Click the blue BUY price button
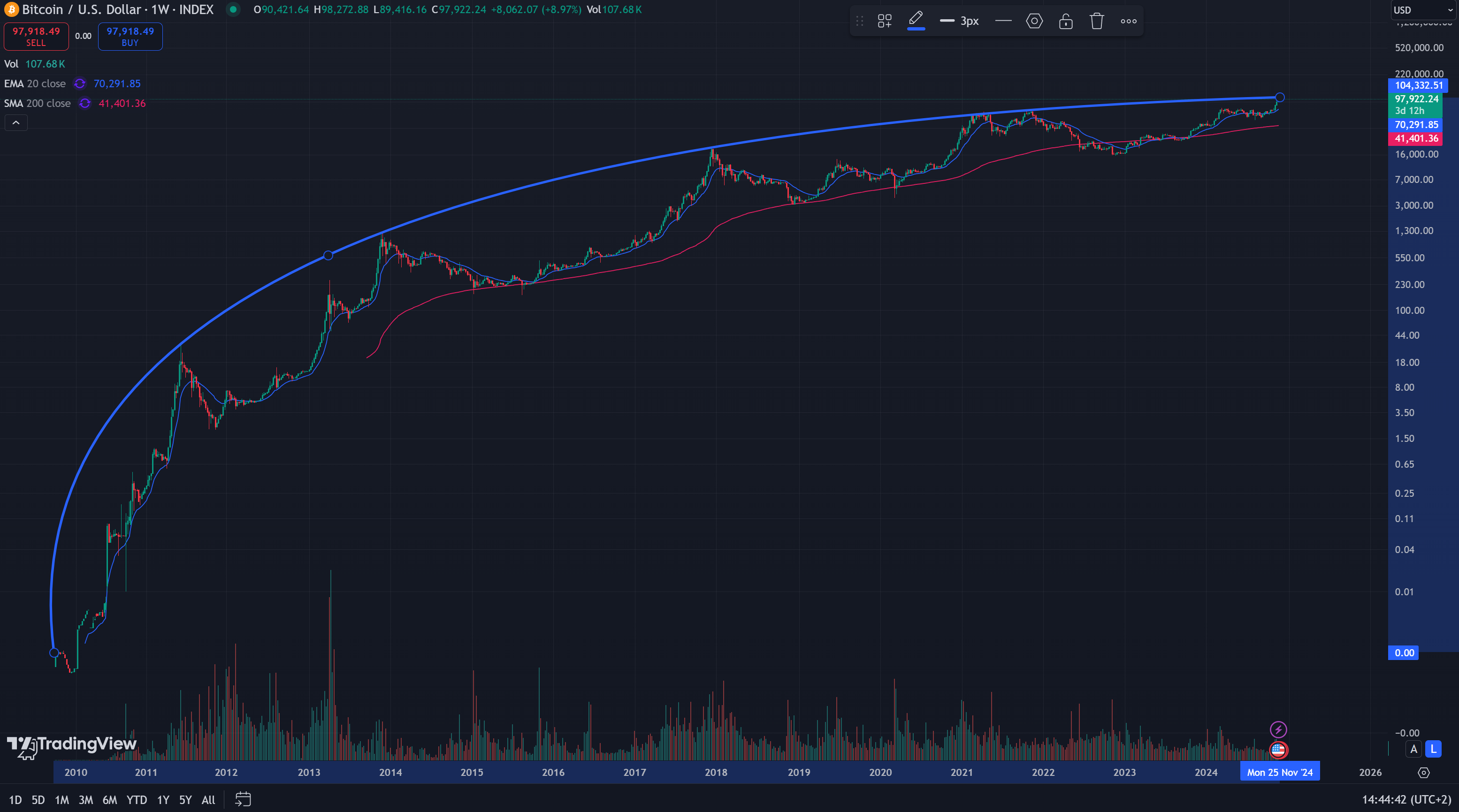1459x812 pixels. pyautogui.click(x=130, y=36)
